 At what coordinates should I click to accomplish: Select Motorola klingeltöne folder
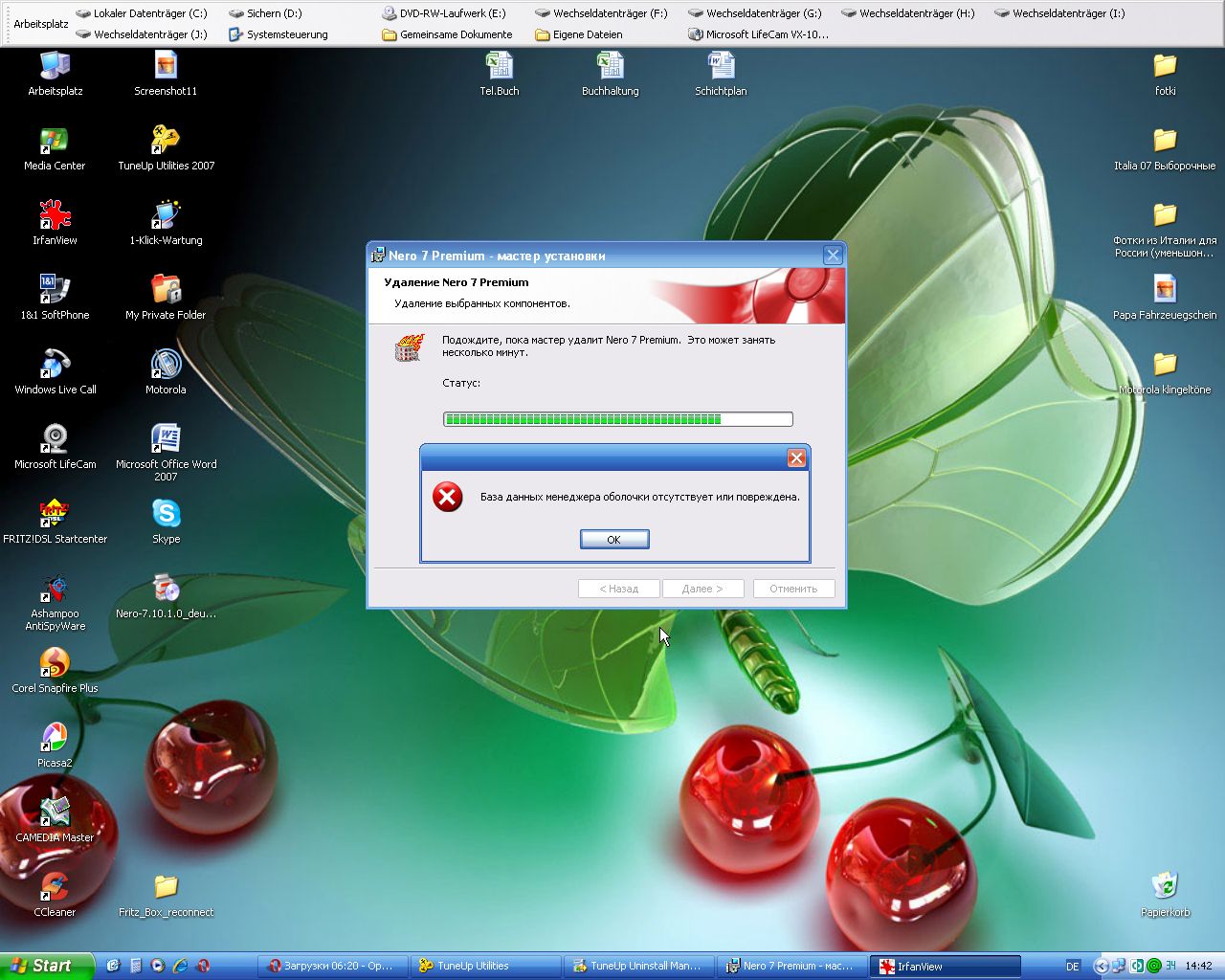[1165, 372]
